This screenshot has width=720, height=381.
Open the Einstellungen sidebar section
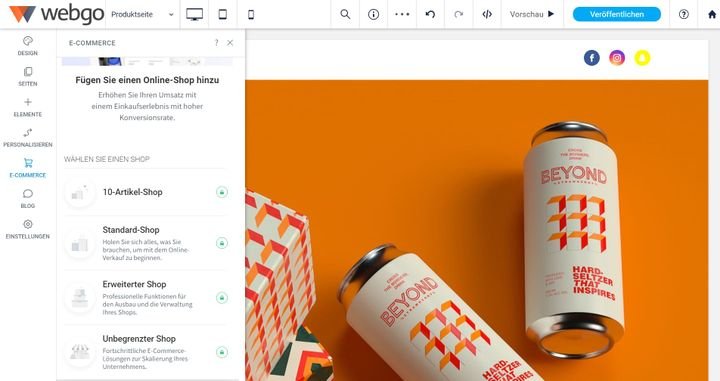pyautogui.click(x=28, y=229)
